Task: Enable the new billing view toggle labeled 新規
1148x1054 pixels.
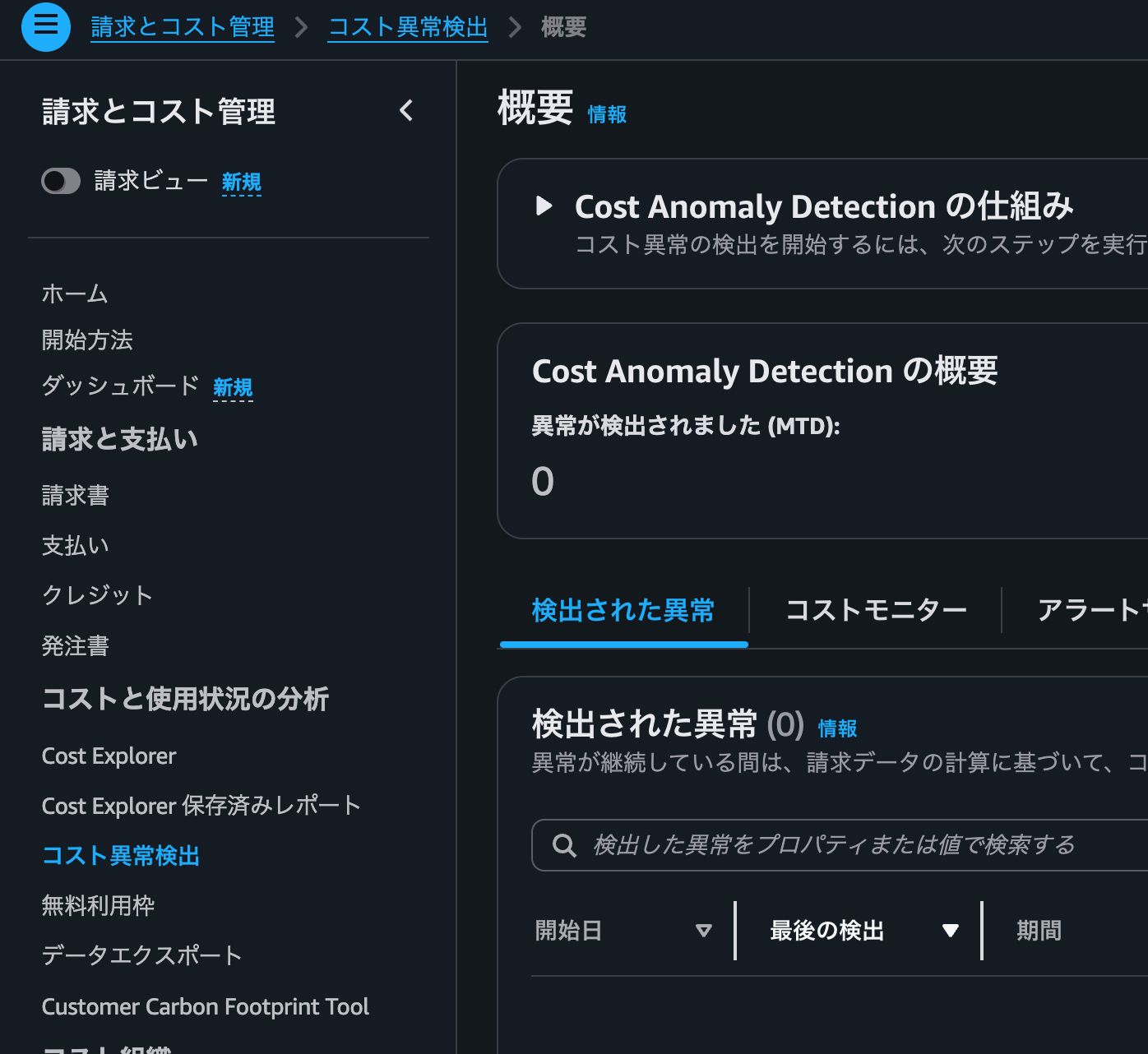Action: tap(241, 183)
